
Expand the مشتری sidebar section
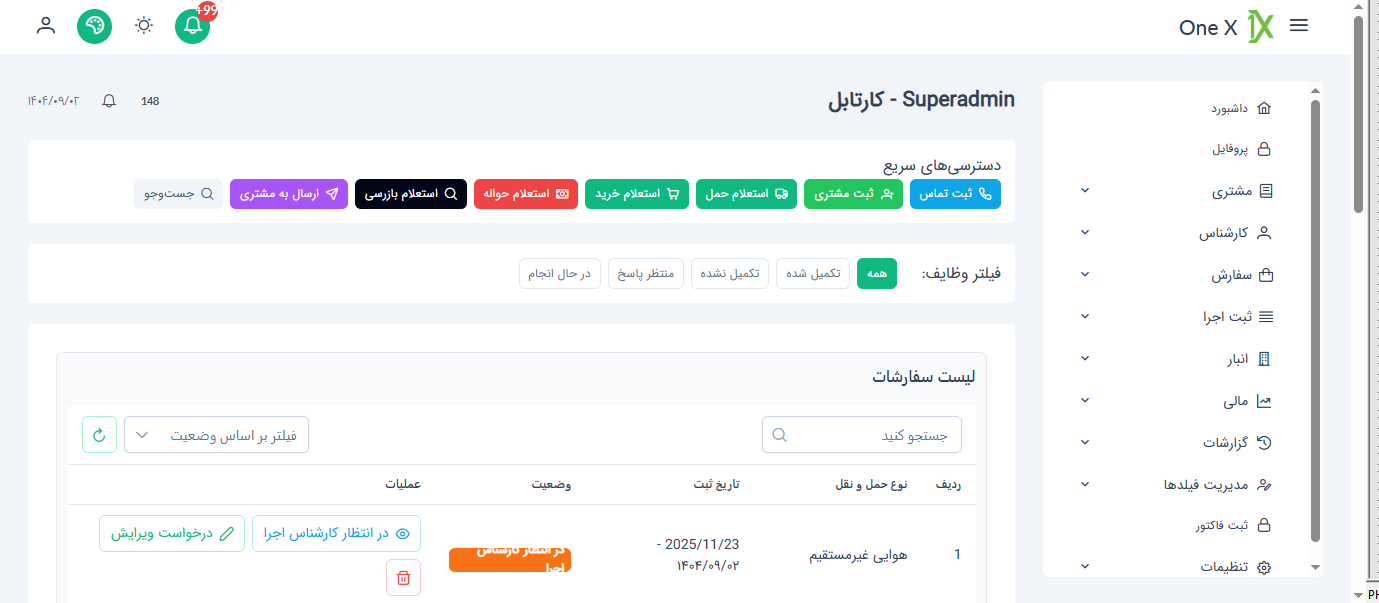pyautogui.click(x=1084, y=190)
